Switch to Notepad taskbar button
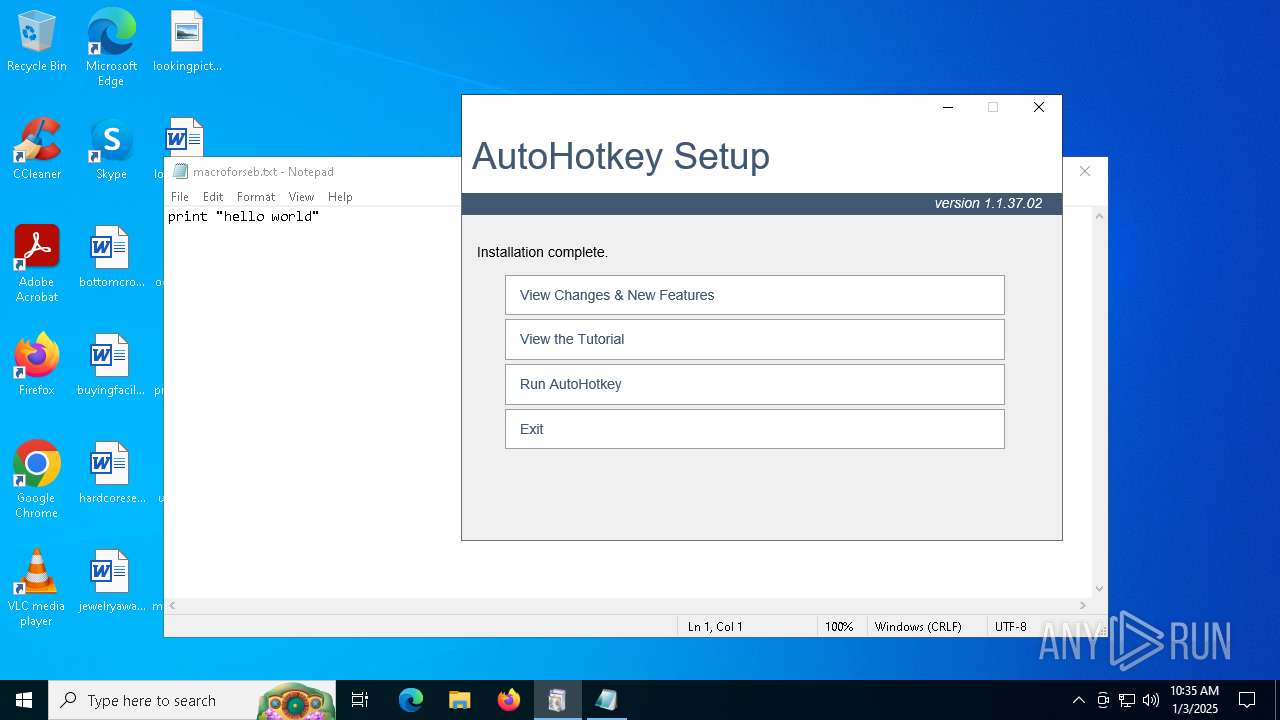 [606, 700]
